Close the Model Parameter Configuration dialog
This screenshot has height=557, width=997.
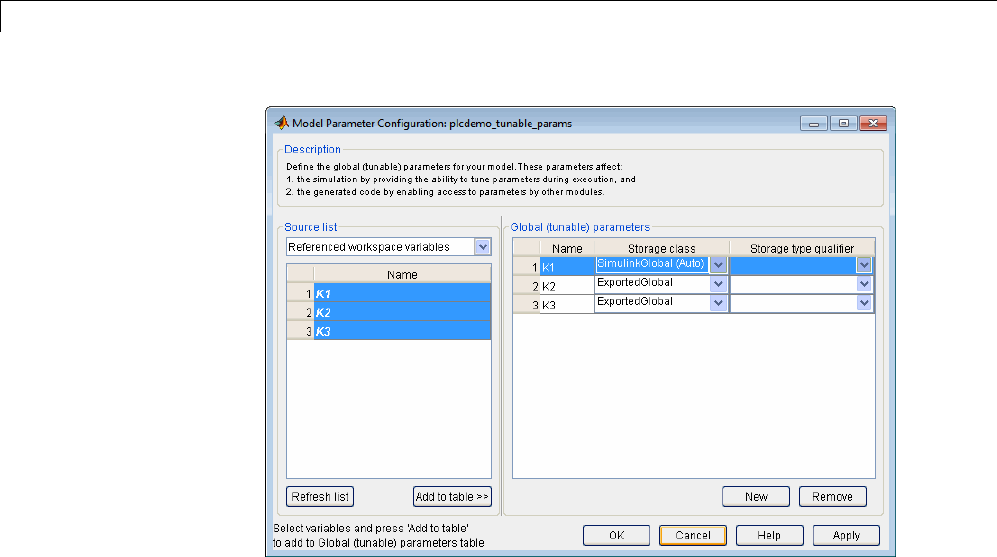pyautogui.click(x=873, y=123)
